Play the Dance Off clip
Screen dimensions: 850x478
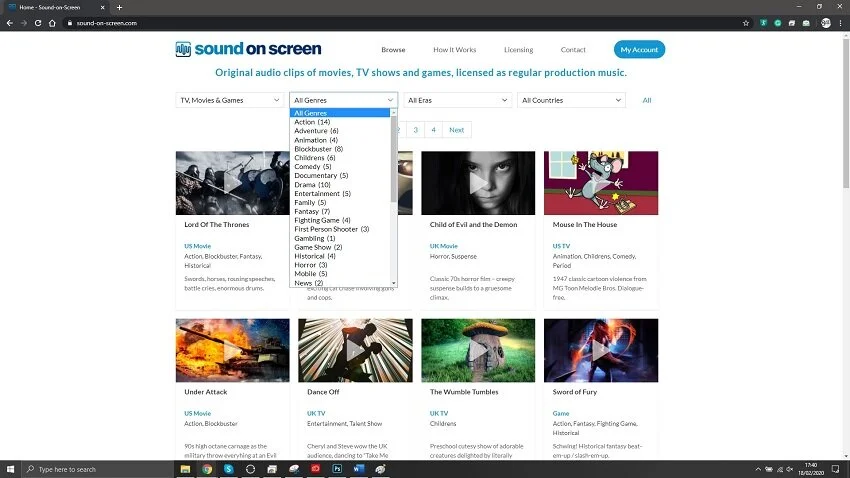click(355, 350)
